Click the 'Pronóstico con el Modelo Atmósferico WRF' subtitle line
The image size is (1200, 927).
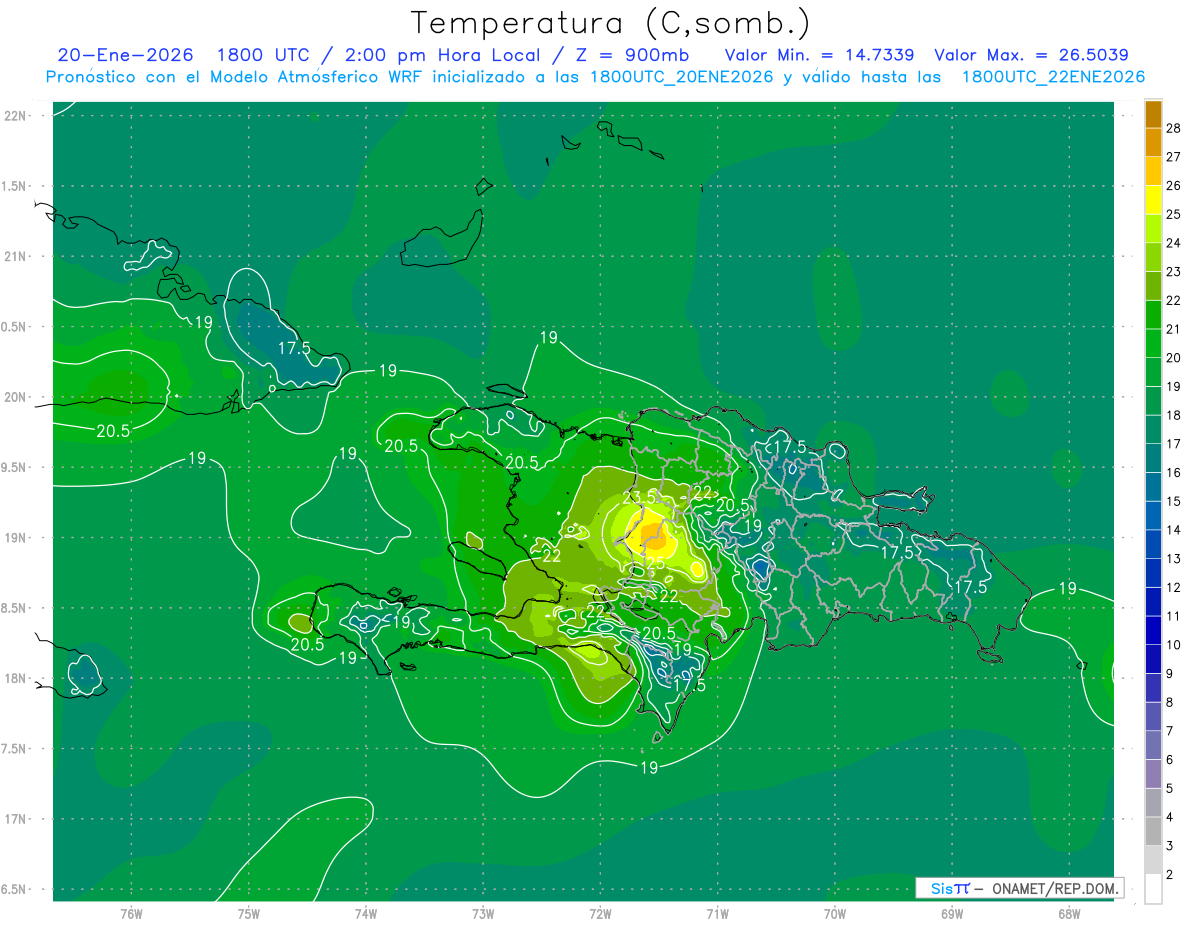(595, 76)
